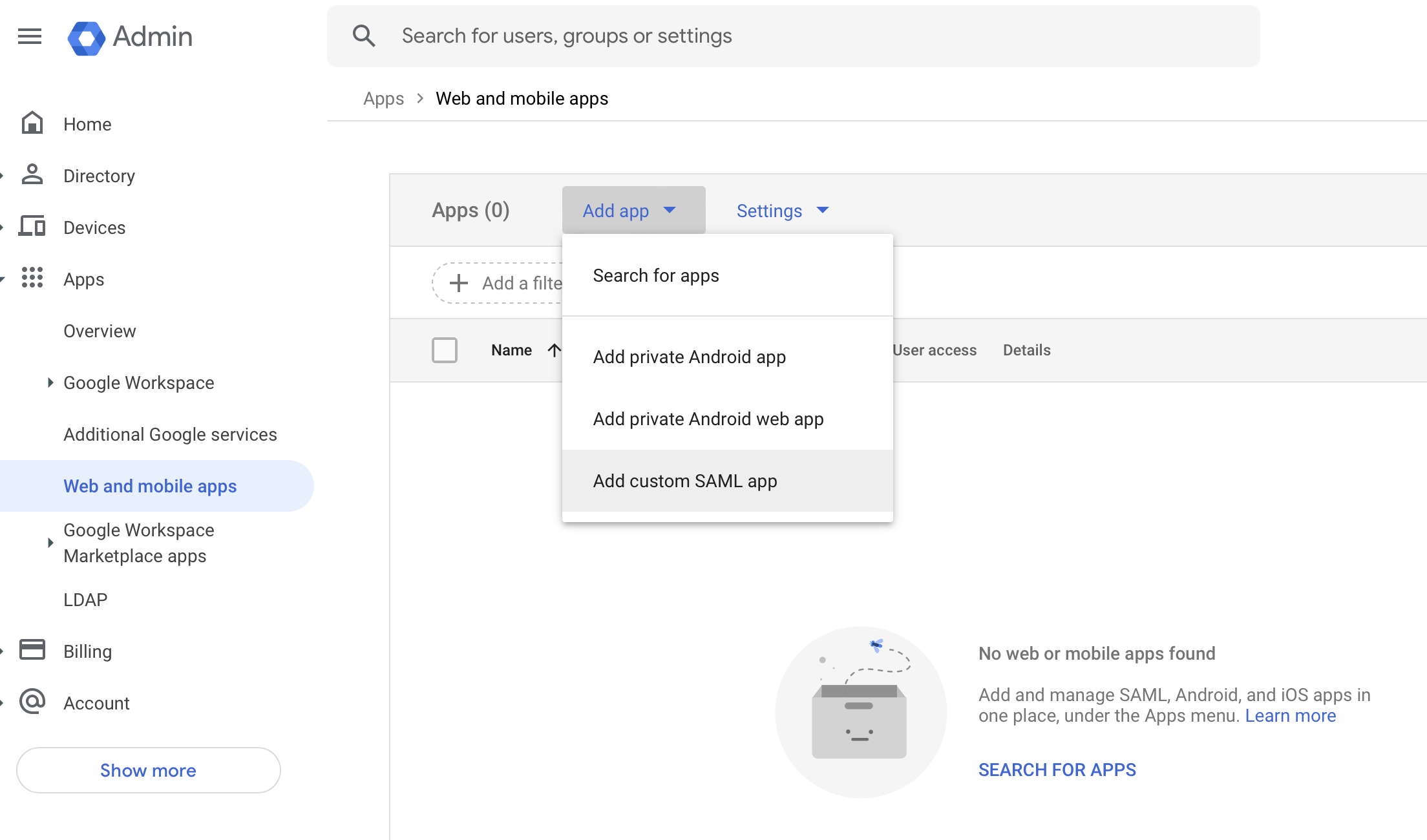This screenshot has width=1427, height=840.
Task: Open the Settings dropdown
Action: tap(783, 210)
